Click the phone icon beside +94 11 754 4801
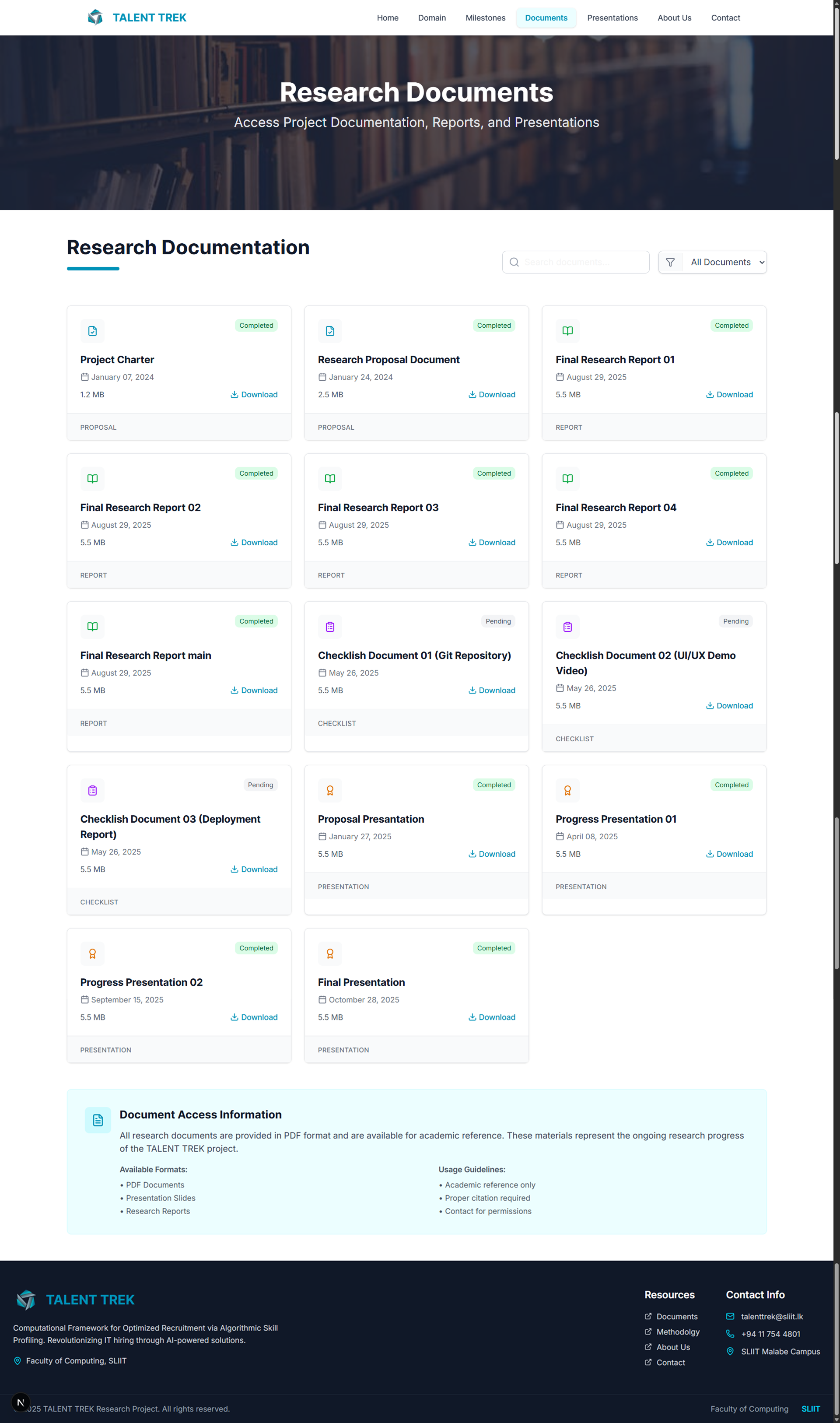Viewport: 840px width, 1423px height. pos(730,1334)
